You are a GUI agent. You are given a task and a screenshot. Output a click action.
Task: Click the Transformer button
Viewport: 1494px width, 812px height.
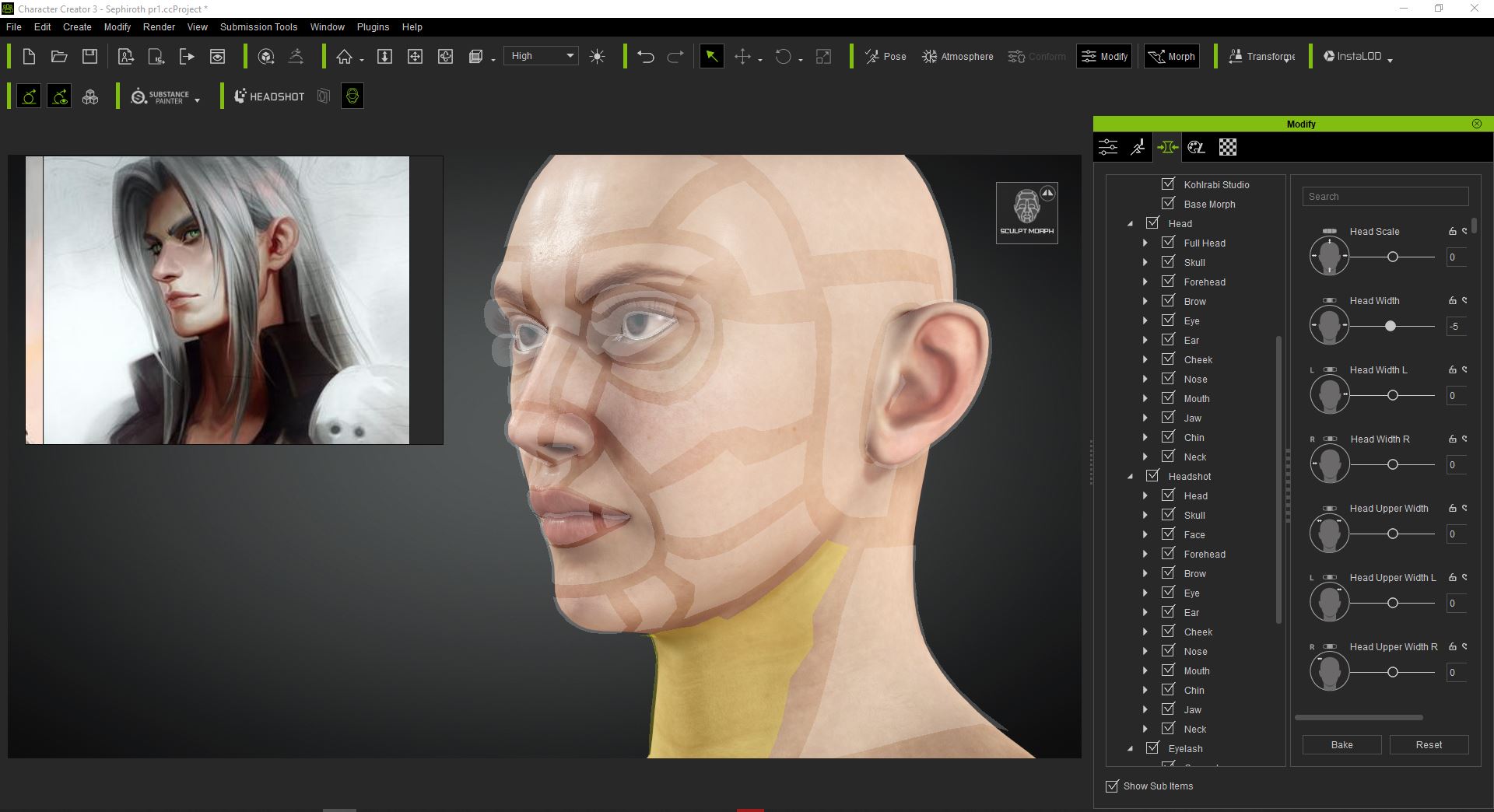pyautogui.click(x=1262, y=56)
